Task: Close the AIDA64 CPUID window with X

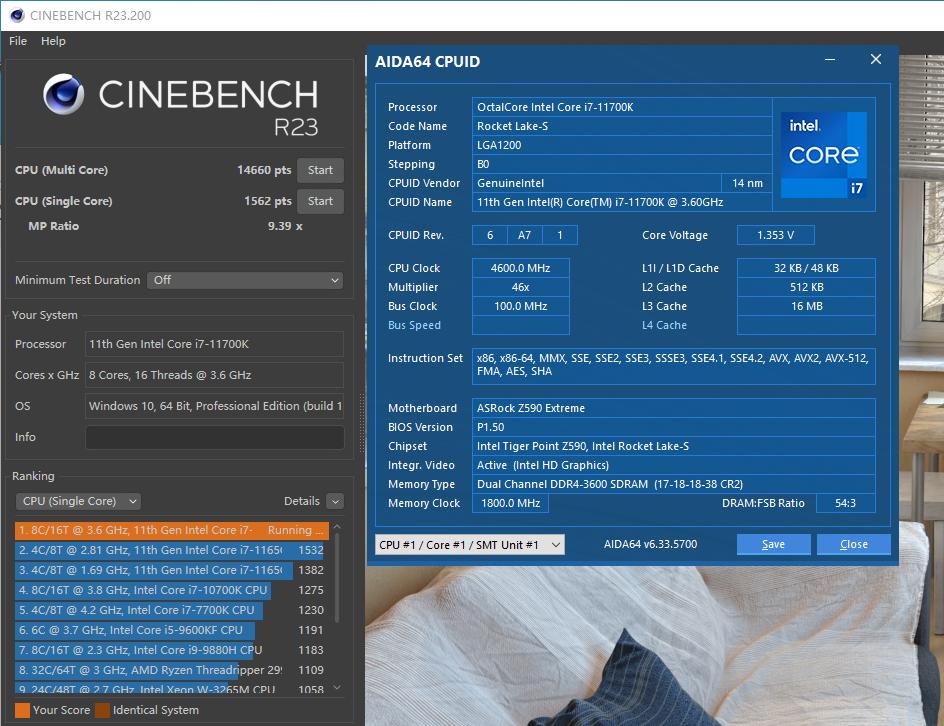Action: 875,60
